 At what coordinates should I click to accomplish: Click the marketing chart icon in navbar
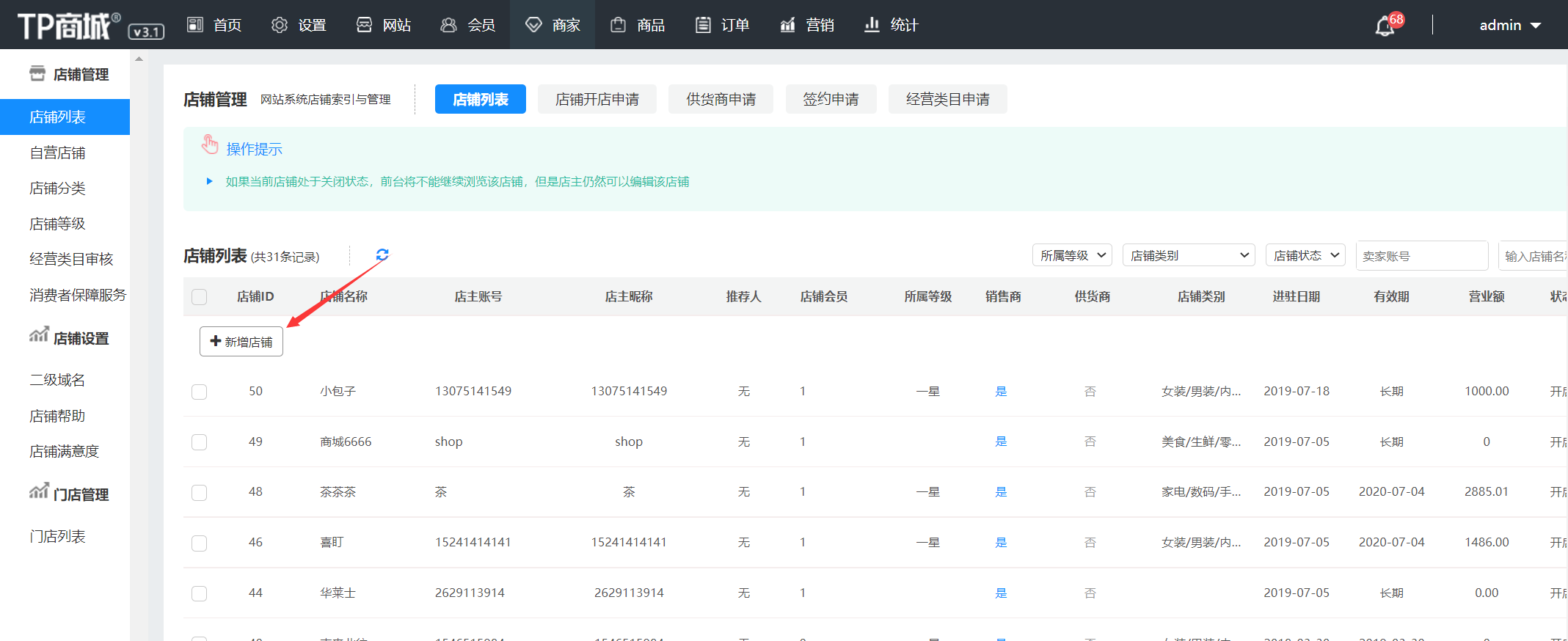(x=787, y=25)
